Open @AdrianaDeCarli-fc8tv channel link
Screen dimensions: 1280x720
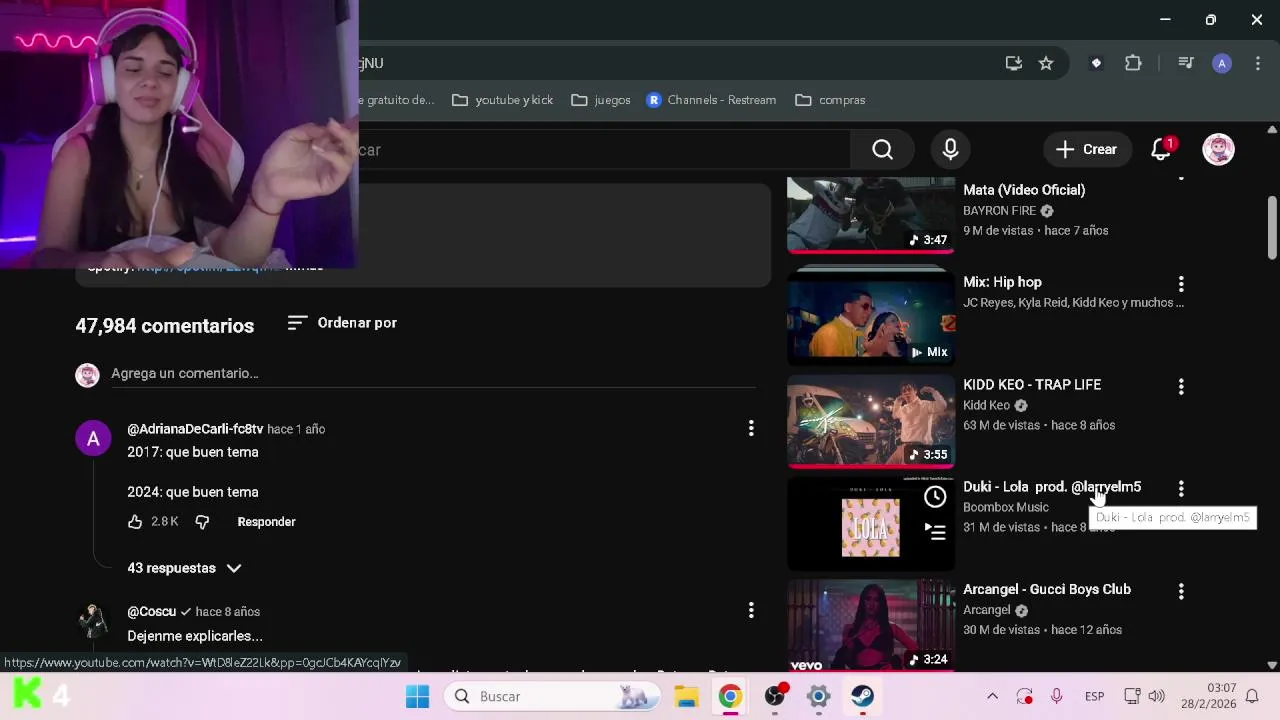click(x=195, y=429)
